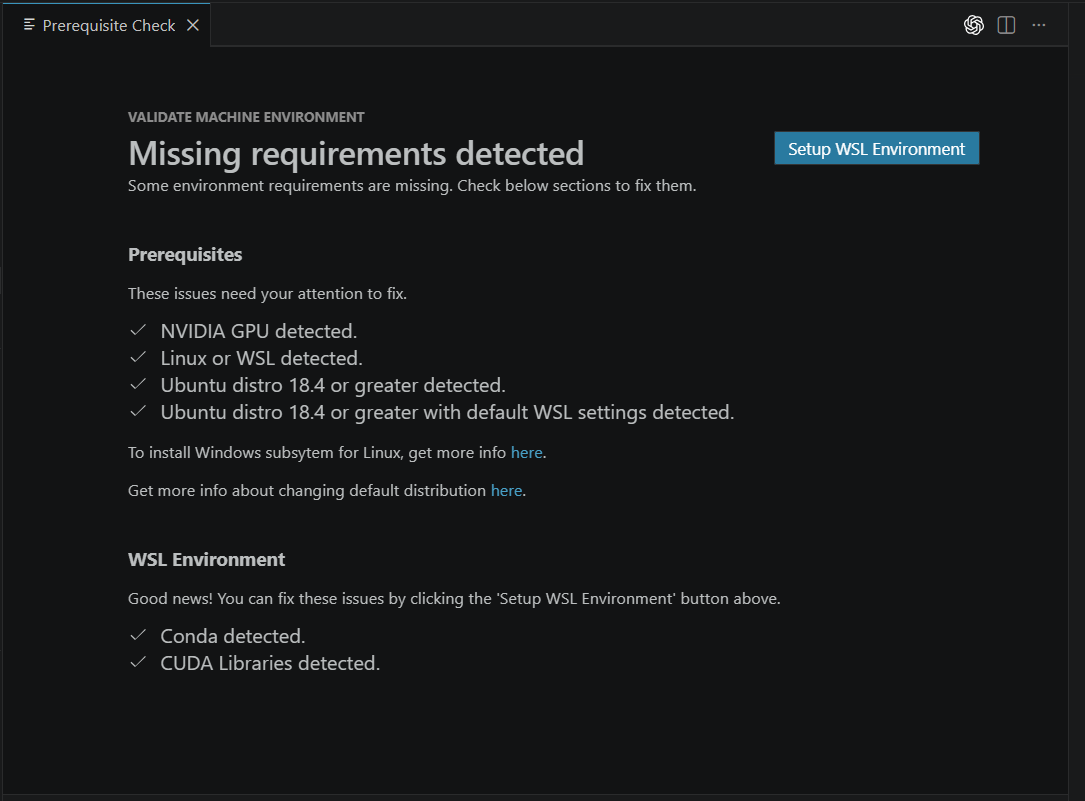Image resolution: width=1085 pixels, height=801 pixels.
Task: Click the 'CUDA Libraries detected.' text
Action: pos(270,663)
